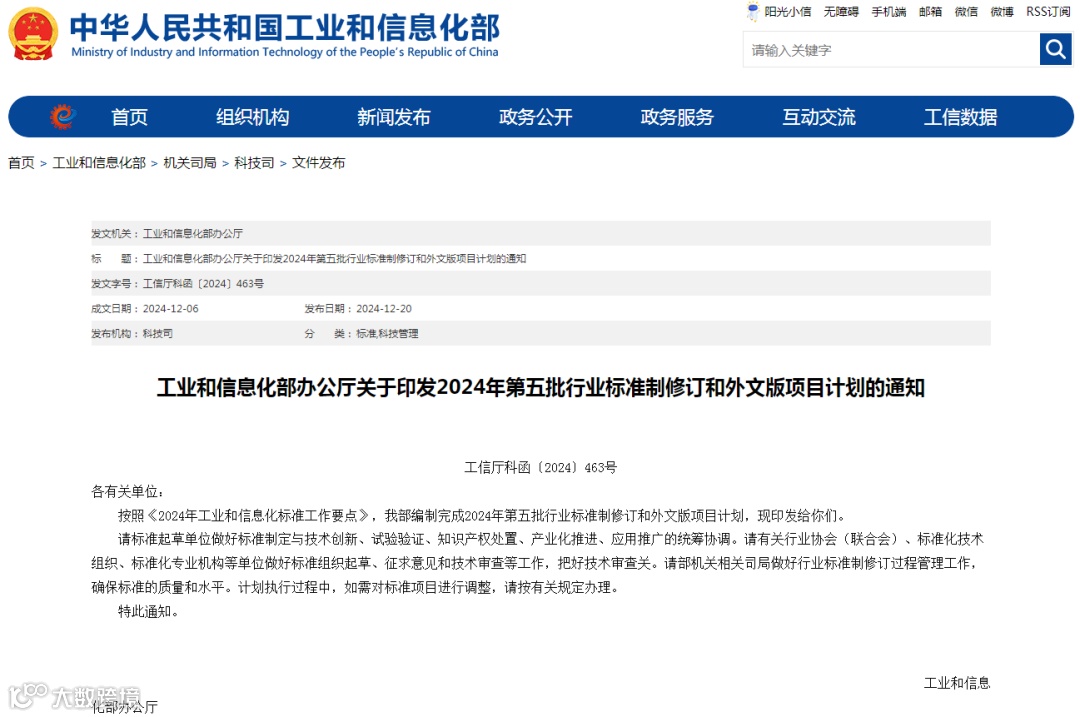This screenshot has width=1080, height=717.
Task: Go to 科技司 in the breadcrumb
Action: point(254,163)
